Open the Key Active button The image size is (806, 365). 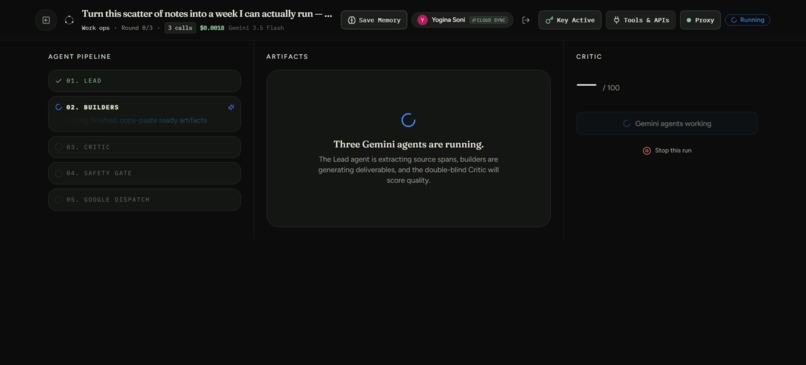pos(570,20)
